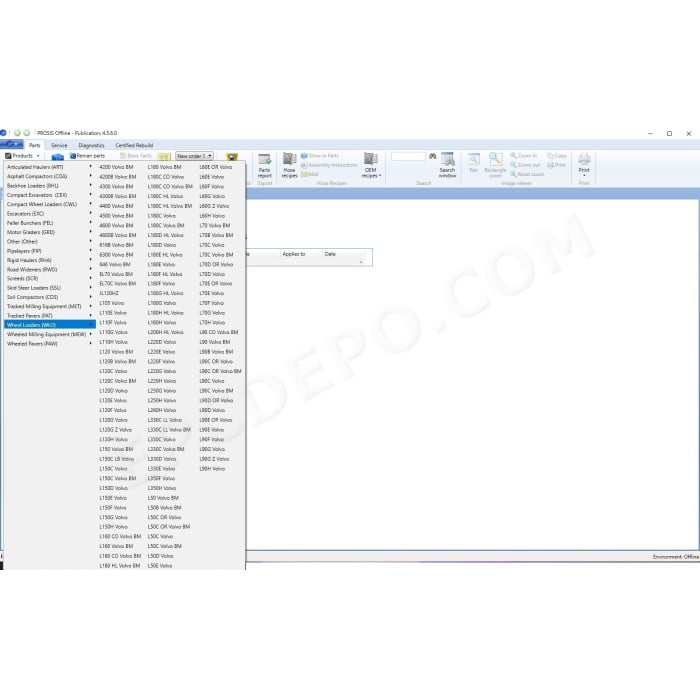Viewport: 700px width, 700px height.
Task: Click the 'Applies to' column header
Action: click(294, 254)
